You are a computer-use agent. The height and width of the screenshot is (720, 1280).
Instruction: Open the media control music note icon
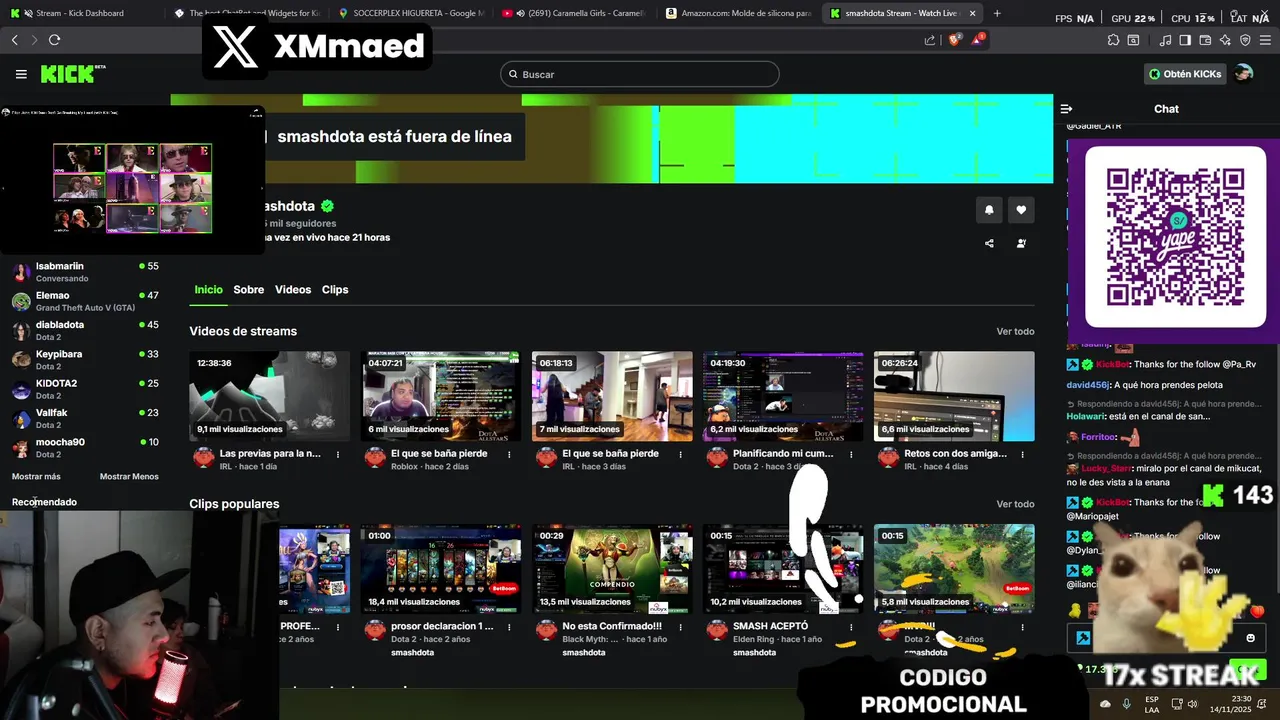tap(1166, 40)
